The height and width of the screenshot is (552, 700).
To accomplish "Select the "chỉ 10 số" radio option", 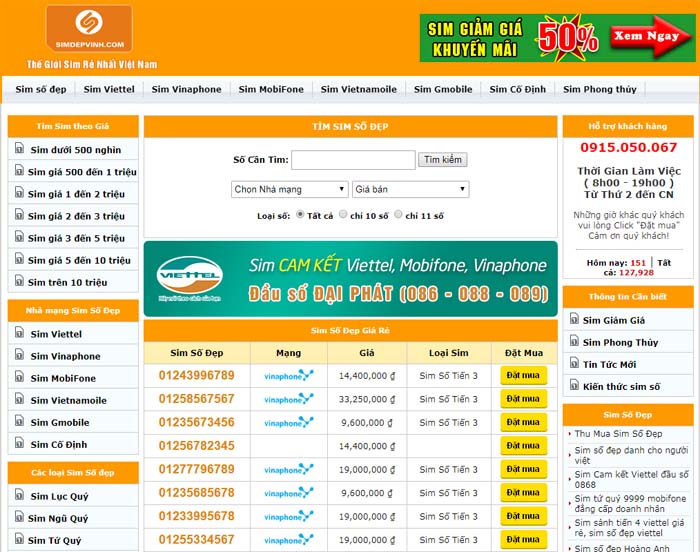I will [x=343, y=215].
